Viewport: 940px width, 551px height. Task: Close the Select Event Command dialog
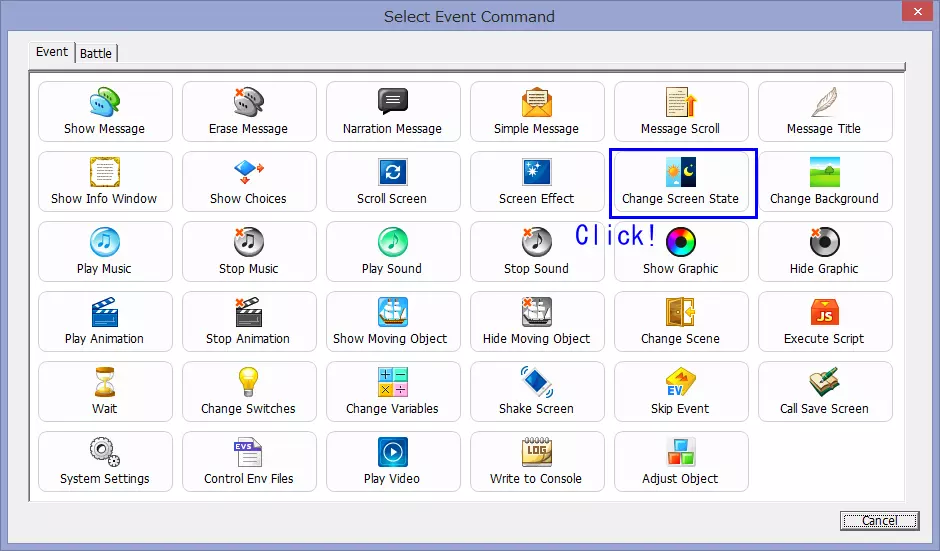pos(917,11)
